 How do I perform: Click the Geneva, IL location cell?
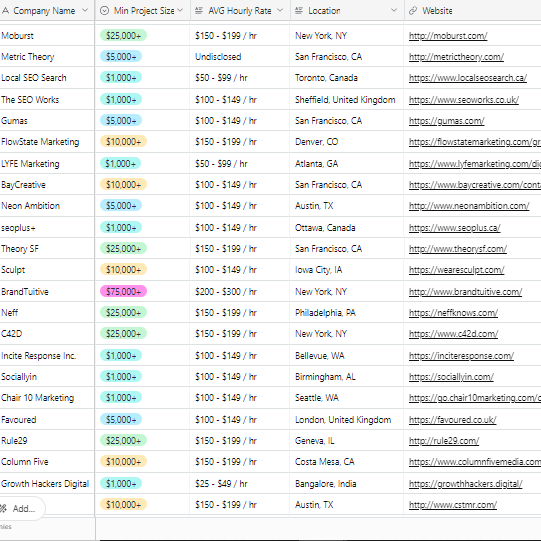(347, 441)
